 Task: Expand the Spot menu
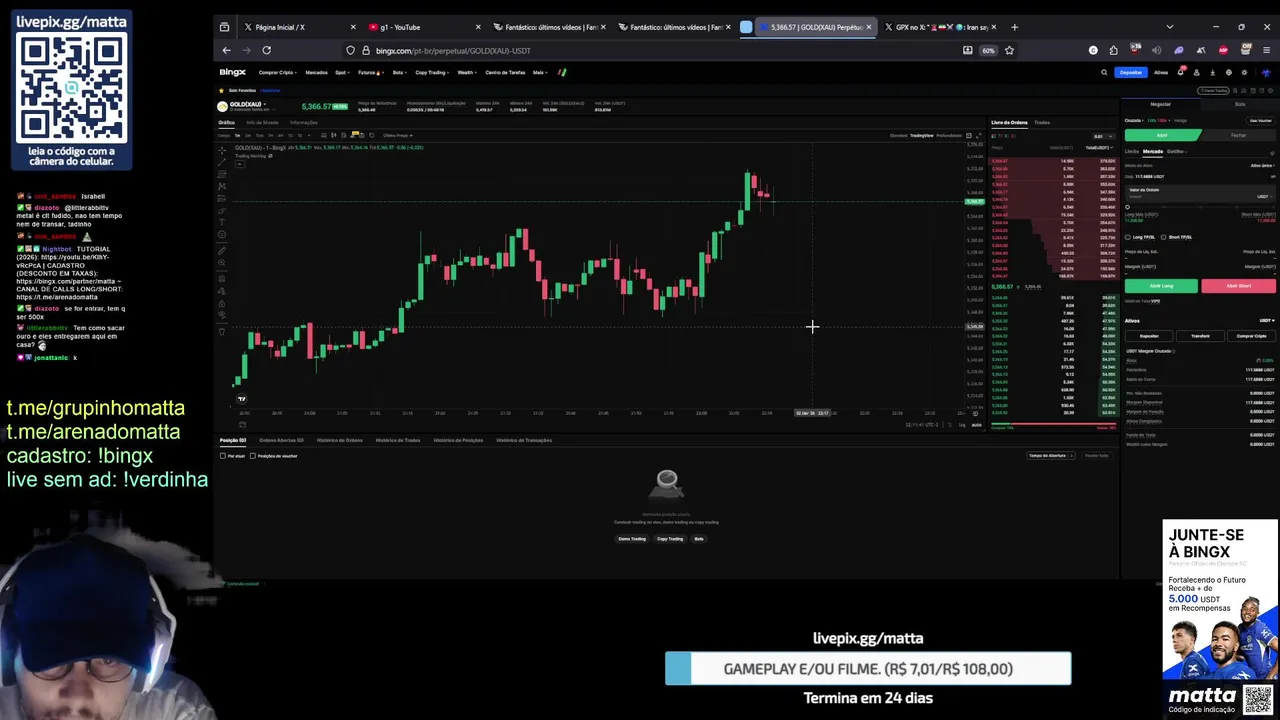pyautogui.click(x=342, y=72)
